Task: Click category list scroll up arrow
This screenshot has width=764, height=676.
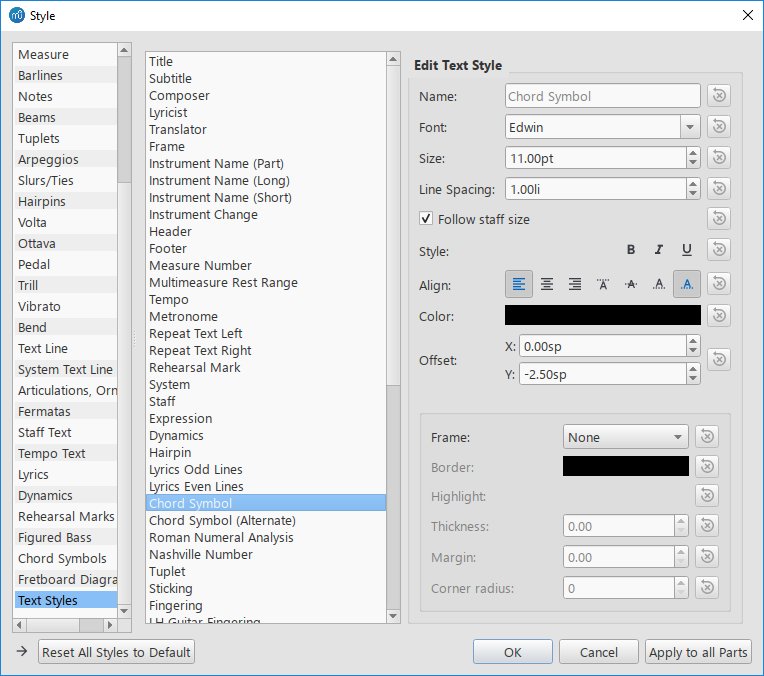Action: pyautogui.click(x=124, y=50)
